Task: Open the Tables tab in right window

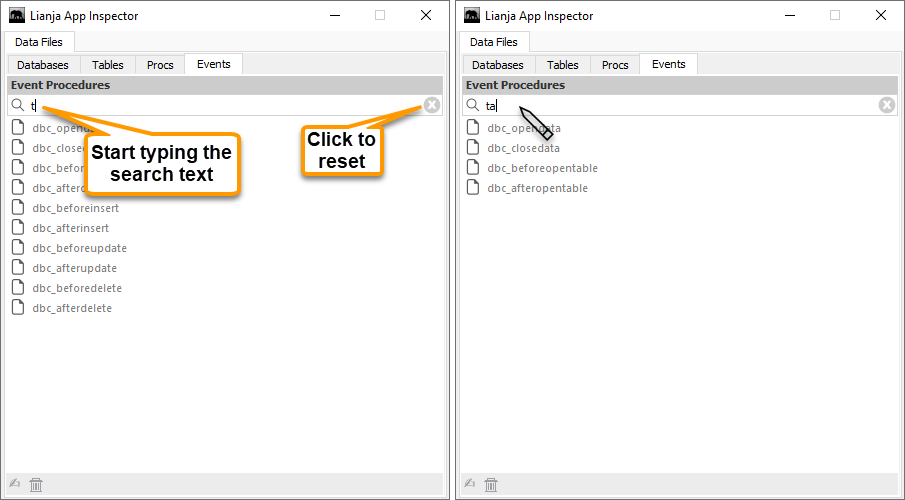Action: click(x=562, y=65)
